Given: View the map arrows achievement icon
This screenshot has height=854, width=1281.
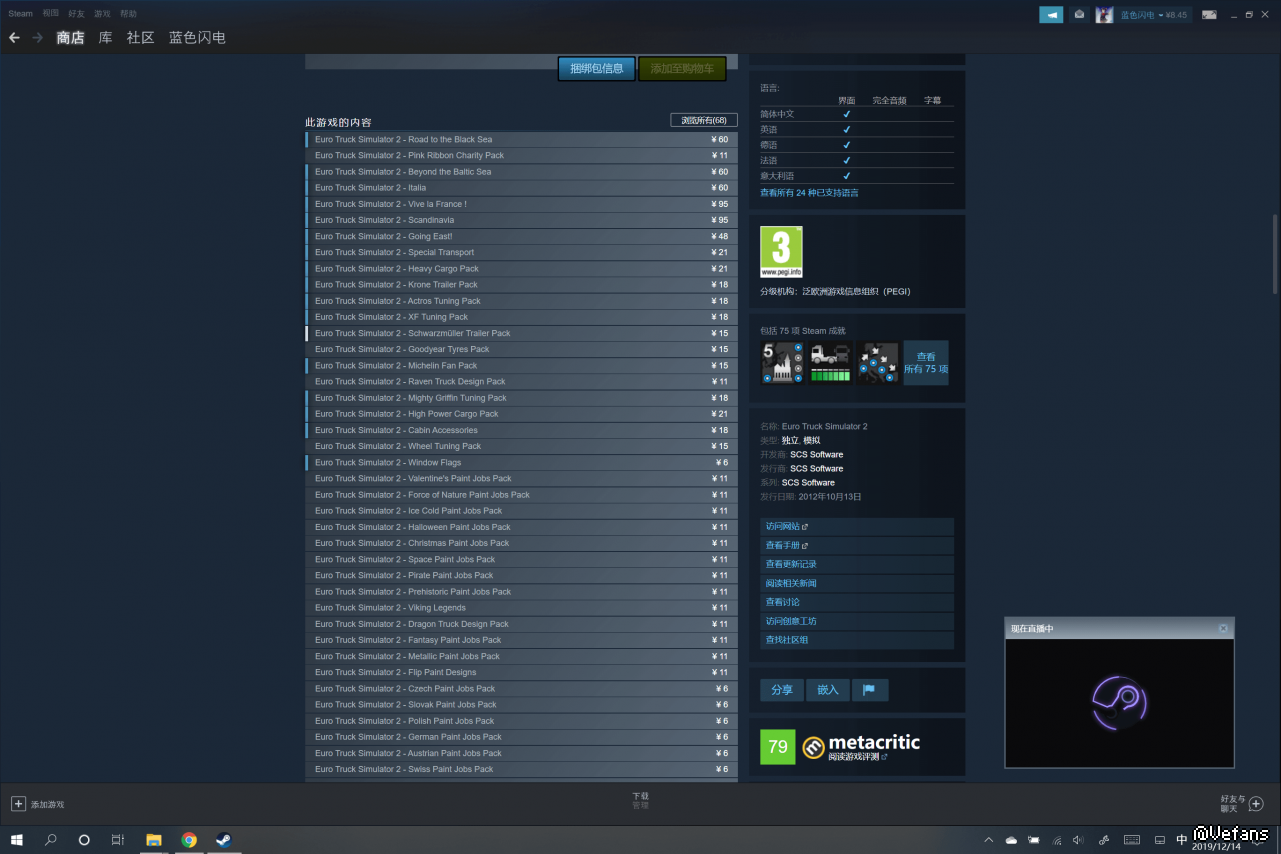Looking at the screenshot, I should [x=877, y=362].
